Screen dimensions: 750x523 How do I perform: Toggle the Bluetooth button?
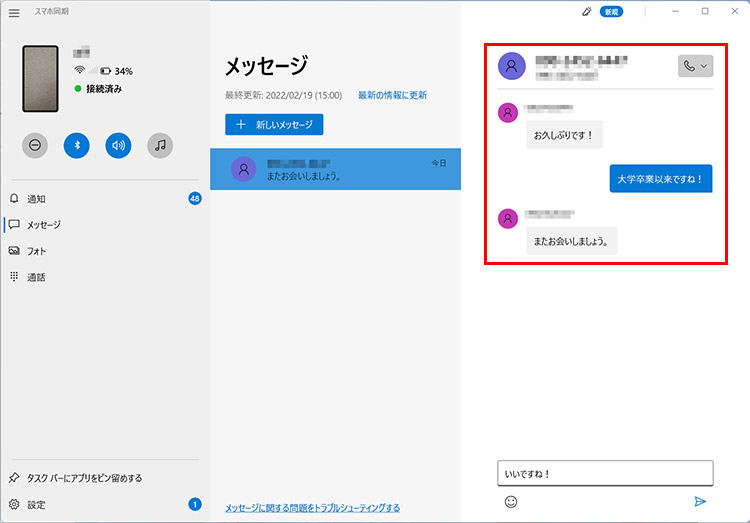pos(77,145)
